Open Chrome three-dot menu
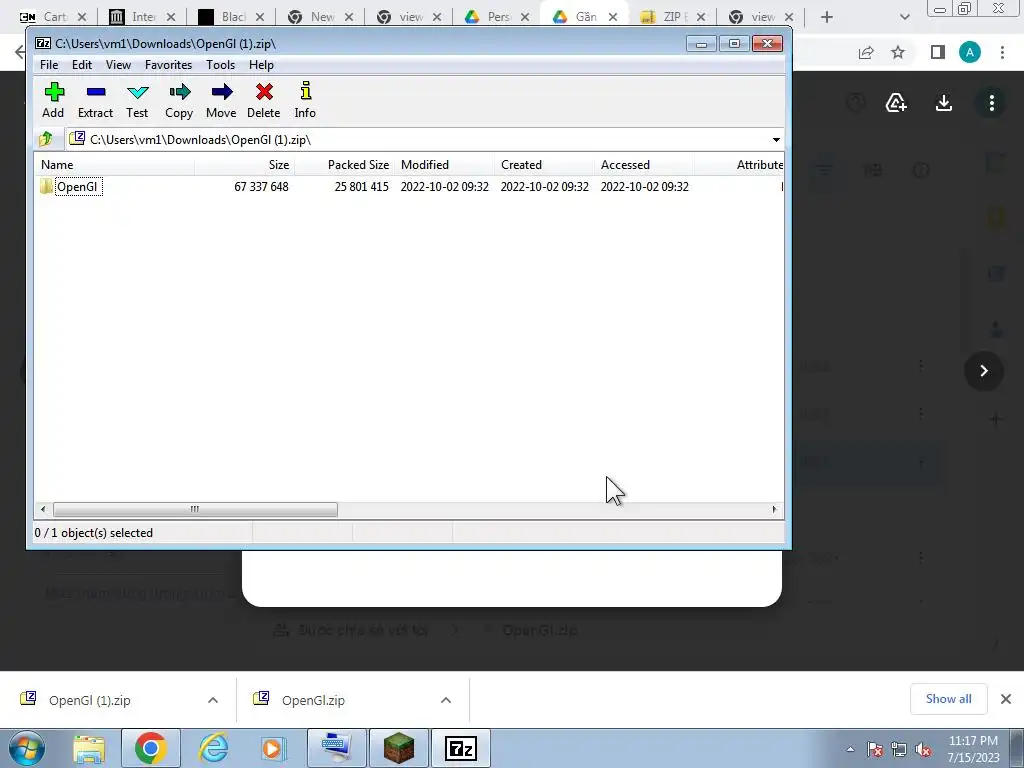 pos(1002,52)
